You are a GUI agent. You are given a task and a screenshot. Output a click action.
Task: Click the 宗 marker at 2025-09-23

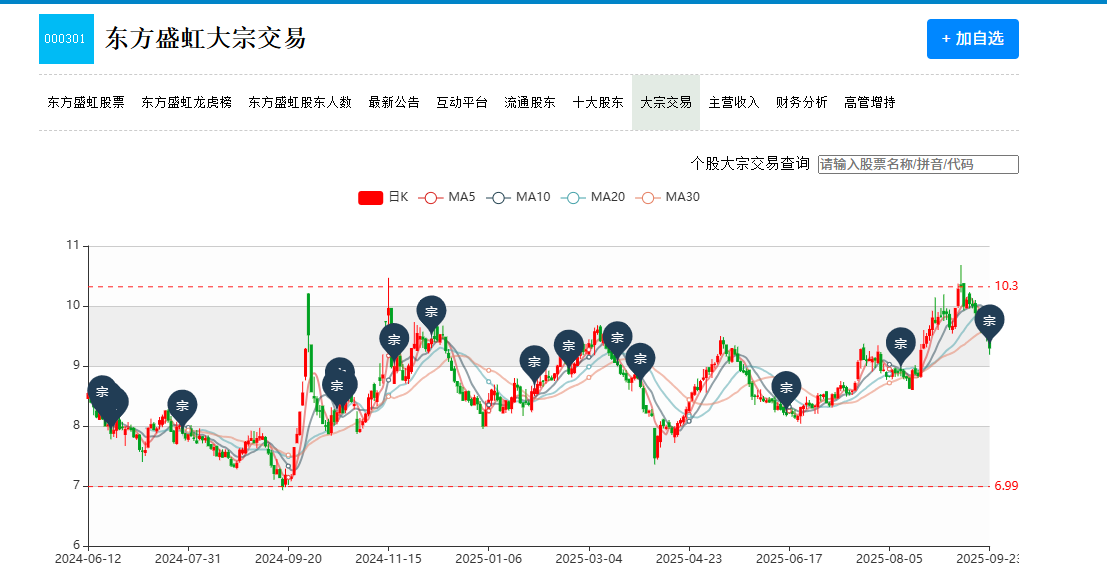tap(990, 320)
